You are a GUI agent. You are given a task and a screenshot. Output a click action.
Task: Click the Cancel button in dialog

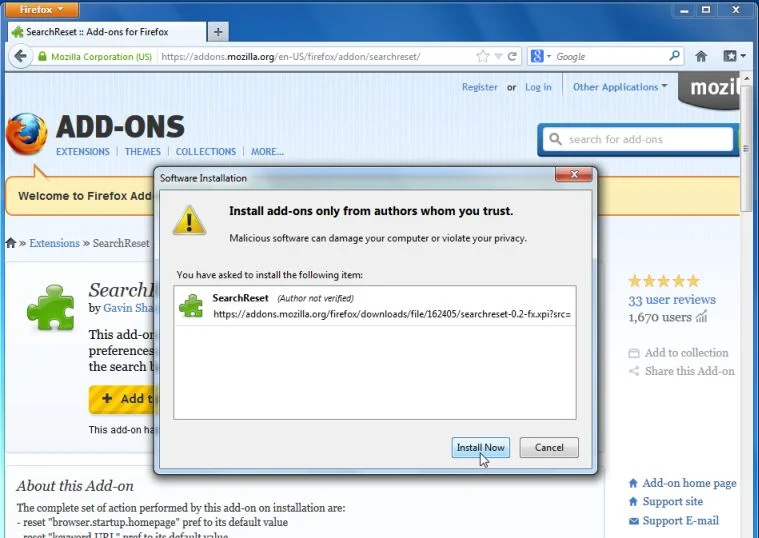coord(549,447)
